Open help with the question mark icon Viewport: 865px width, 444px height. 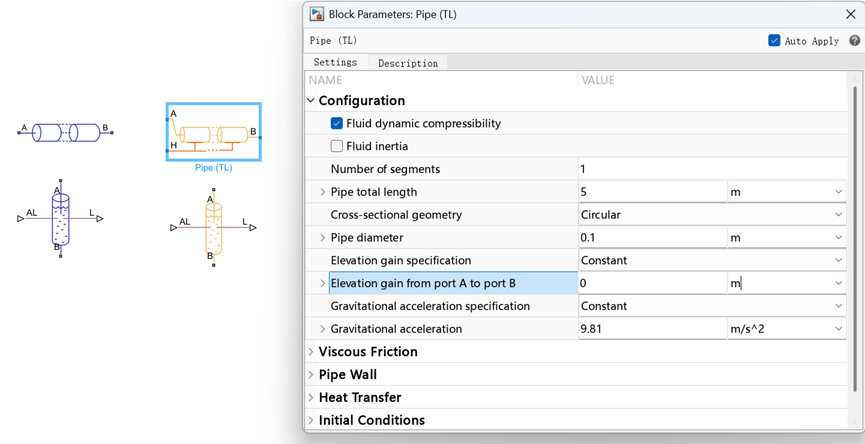[x=855, y=40]
